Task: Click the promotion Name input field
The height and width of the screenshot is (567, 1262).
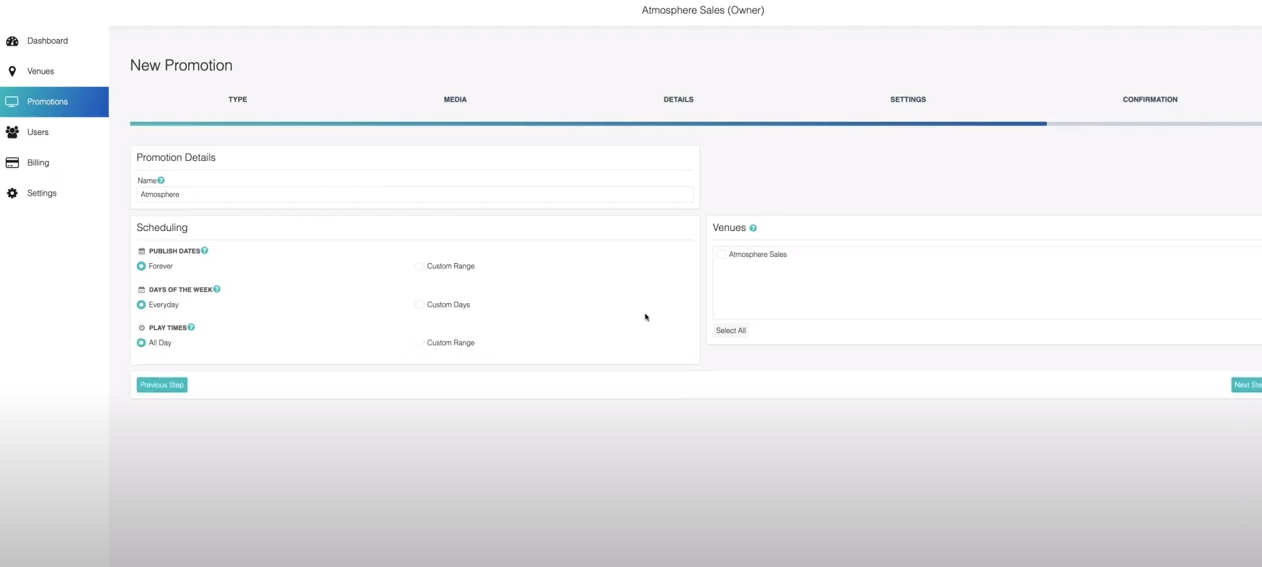Action: point(414,194)
